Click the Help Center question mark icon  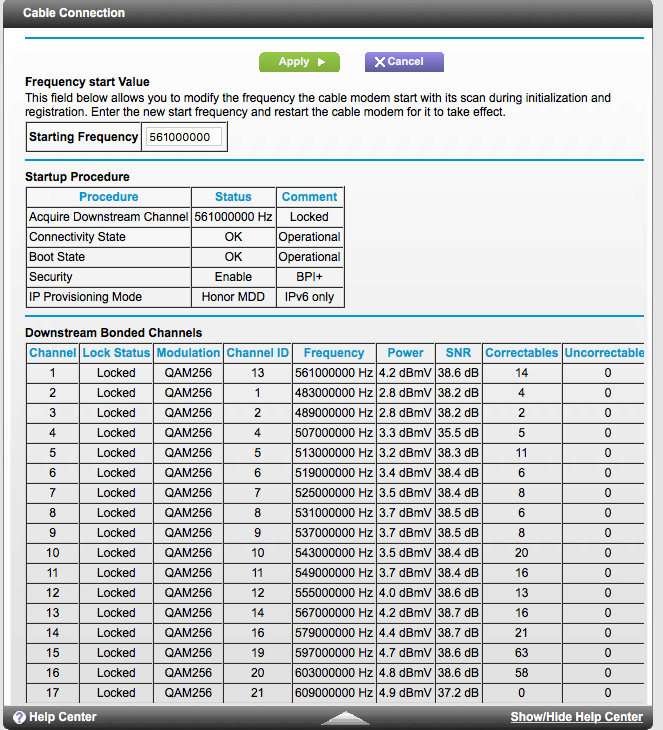pyautogui.click(x=18, y=717)
